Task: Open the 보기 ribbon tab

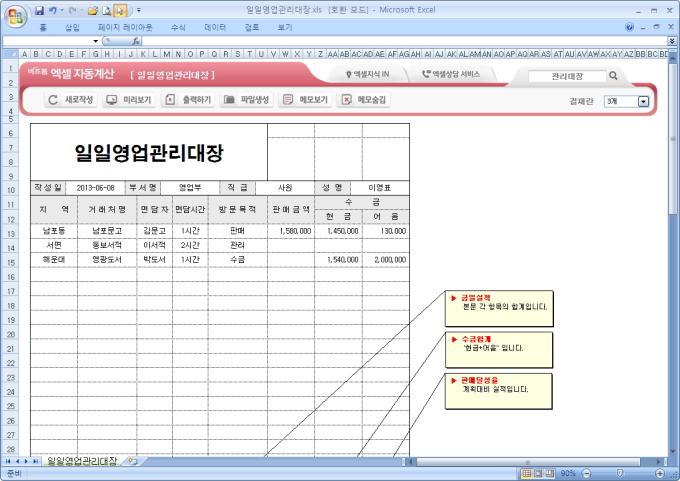Action: [x=284, y=27]
